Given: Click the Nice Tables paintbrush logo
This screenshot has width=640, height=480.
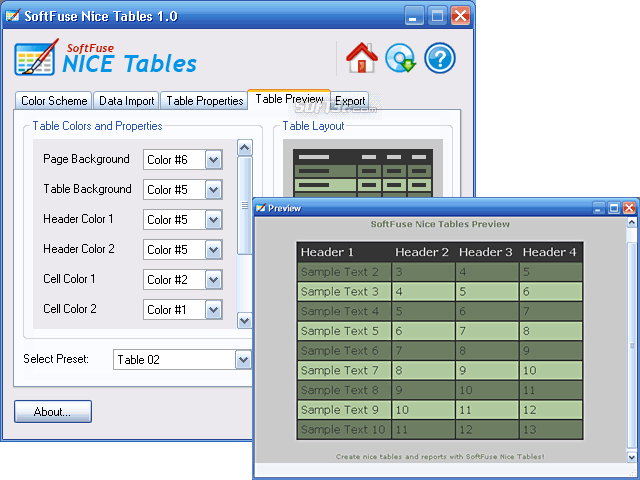Looking at the screenshot, I should pyautogui.click(x=36, y=58).
